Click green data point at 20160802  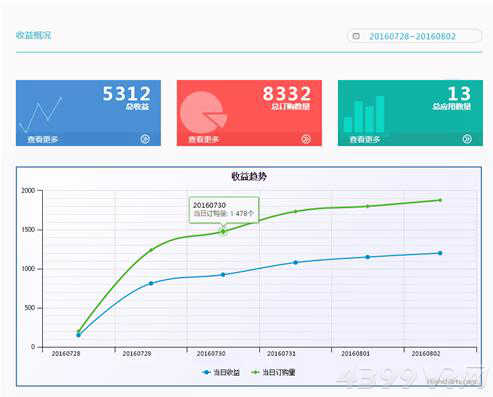coord(440,200)
